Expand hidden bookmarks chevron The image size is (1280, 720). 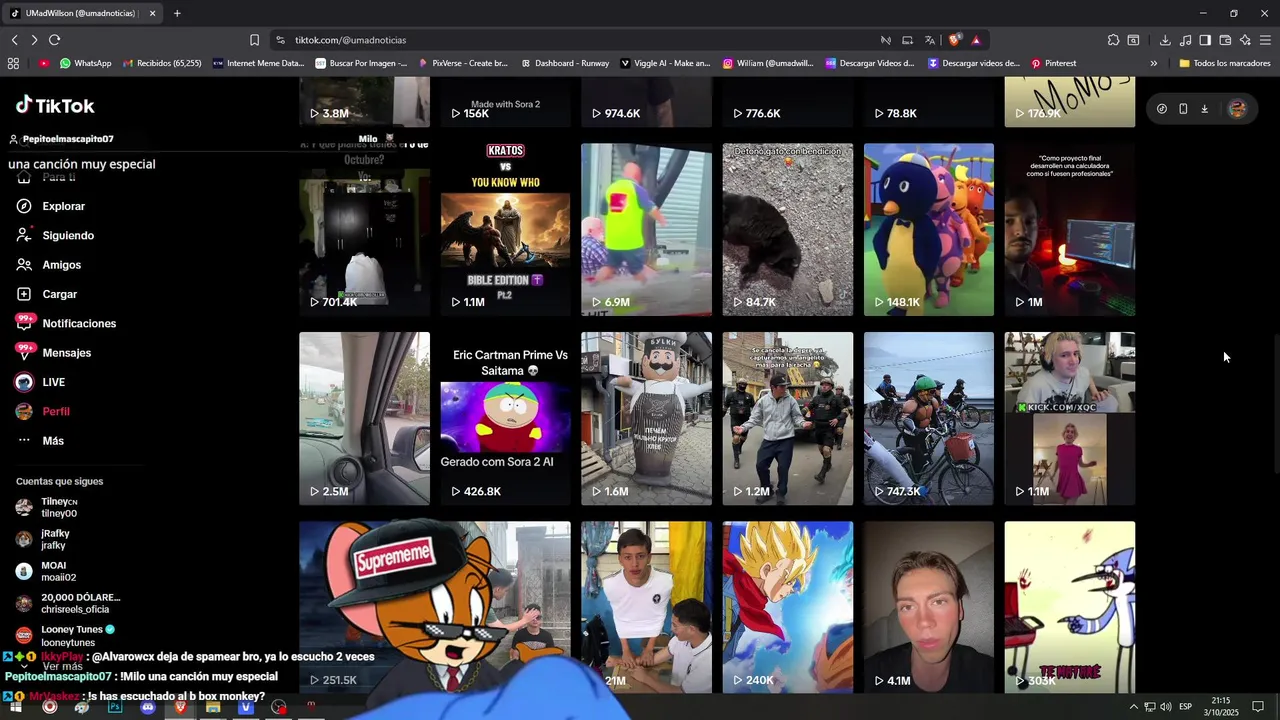point(1153,63)
